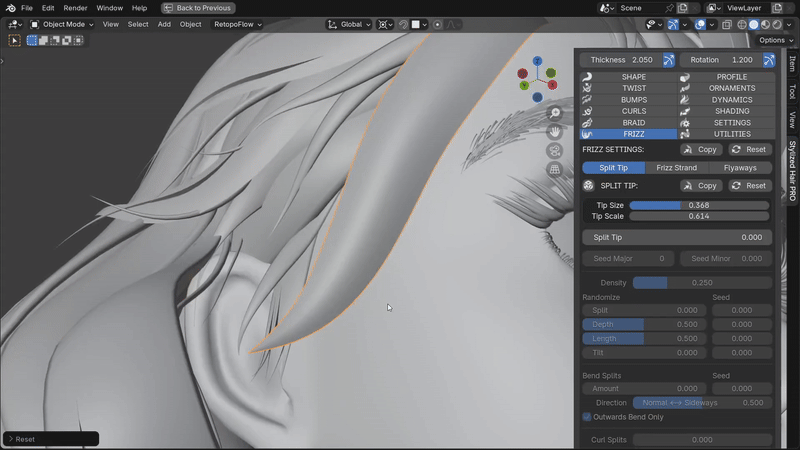Click the viewport zoom magnifier icon

coord(555,113)
